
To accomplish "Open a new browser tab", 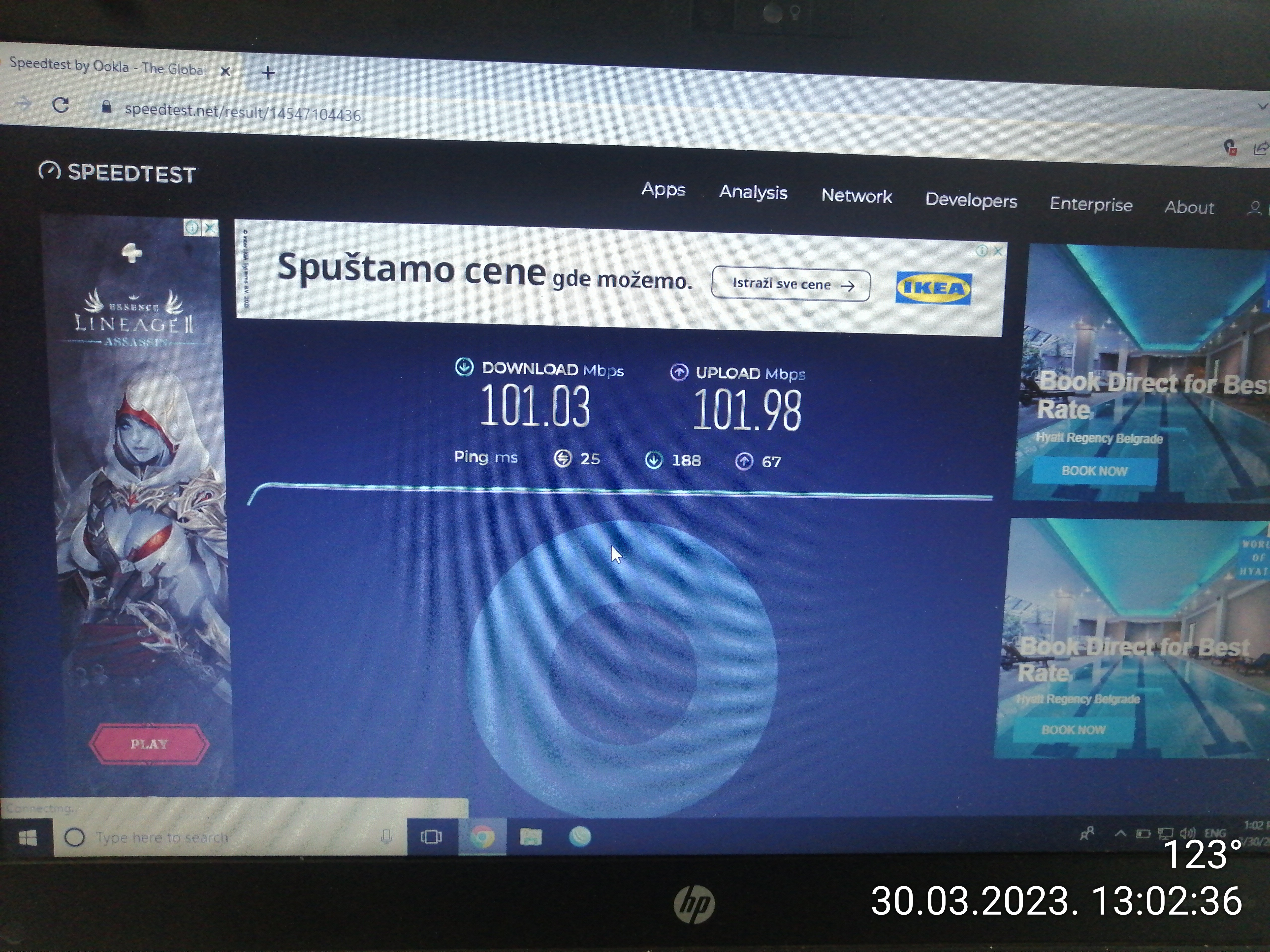I will (x=268, y=73).
